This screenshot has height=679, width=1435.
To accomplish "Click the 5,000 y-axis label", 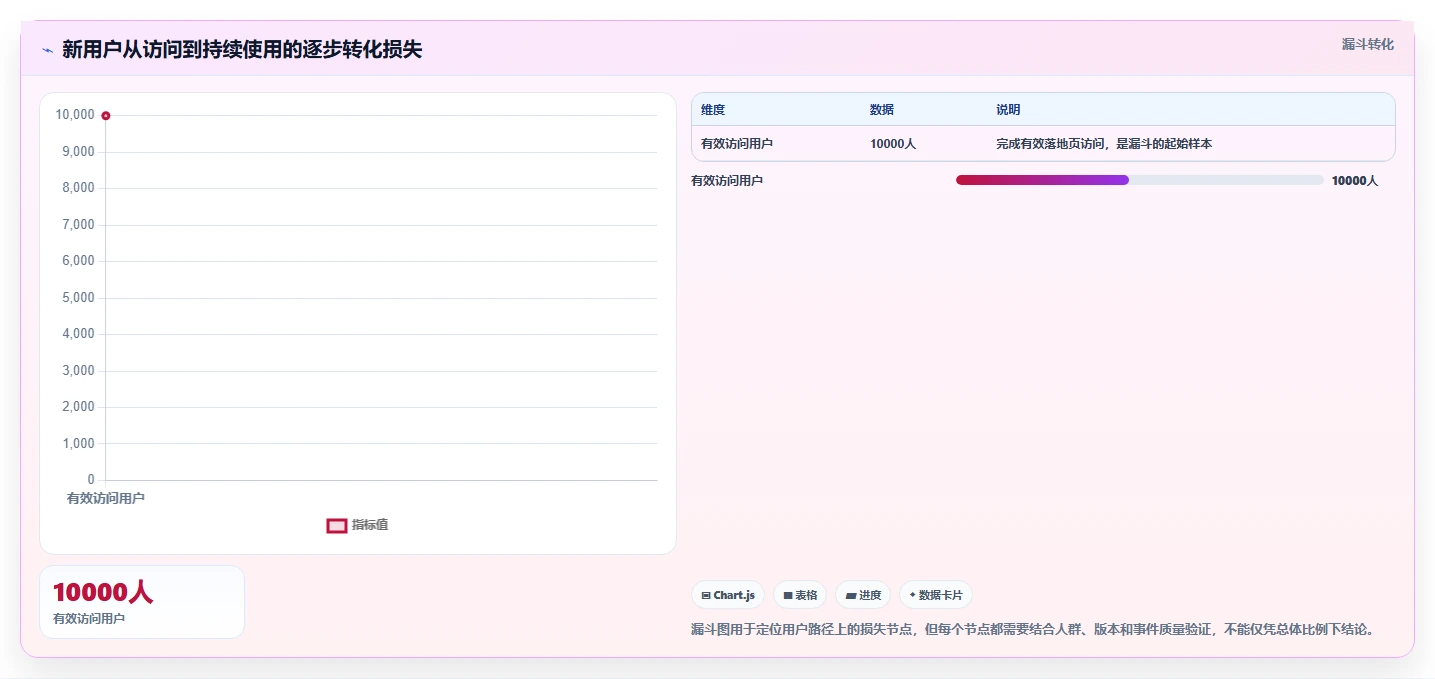I will tap(78, 298).
